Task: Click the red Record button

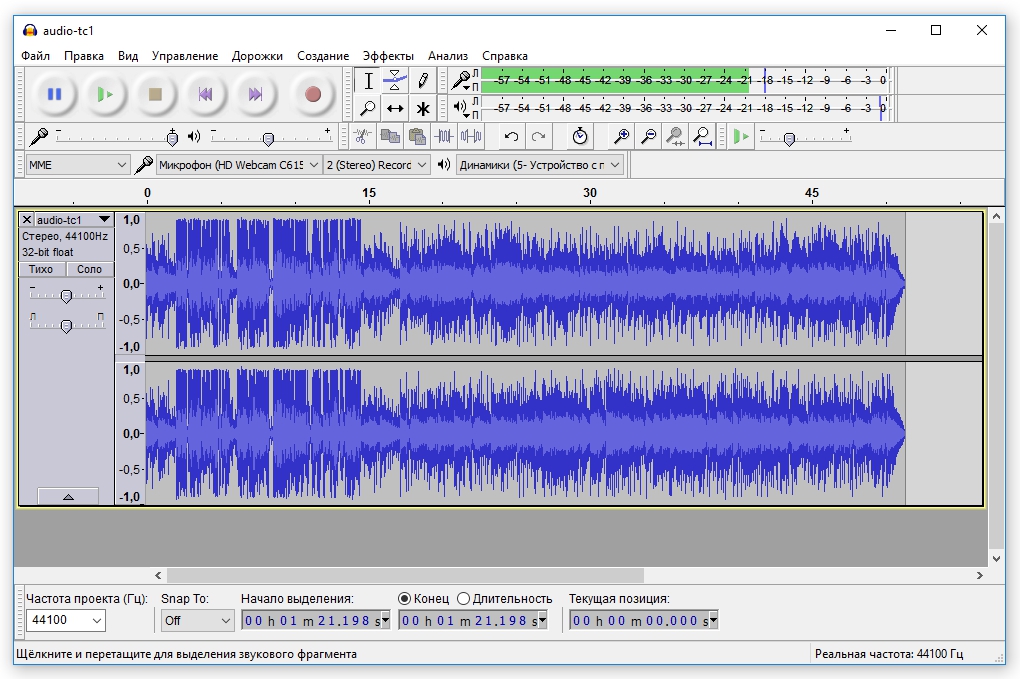Action: pos(313,94)
